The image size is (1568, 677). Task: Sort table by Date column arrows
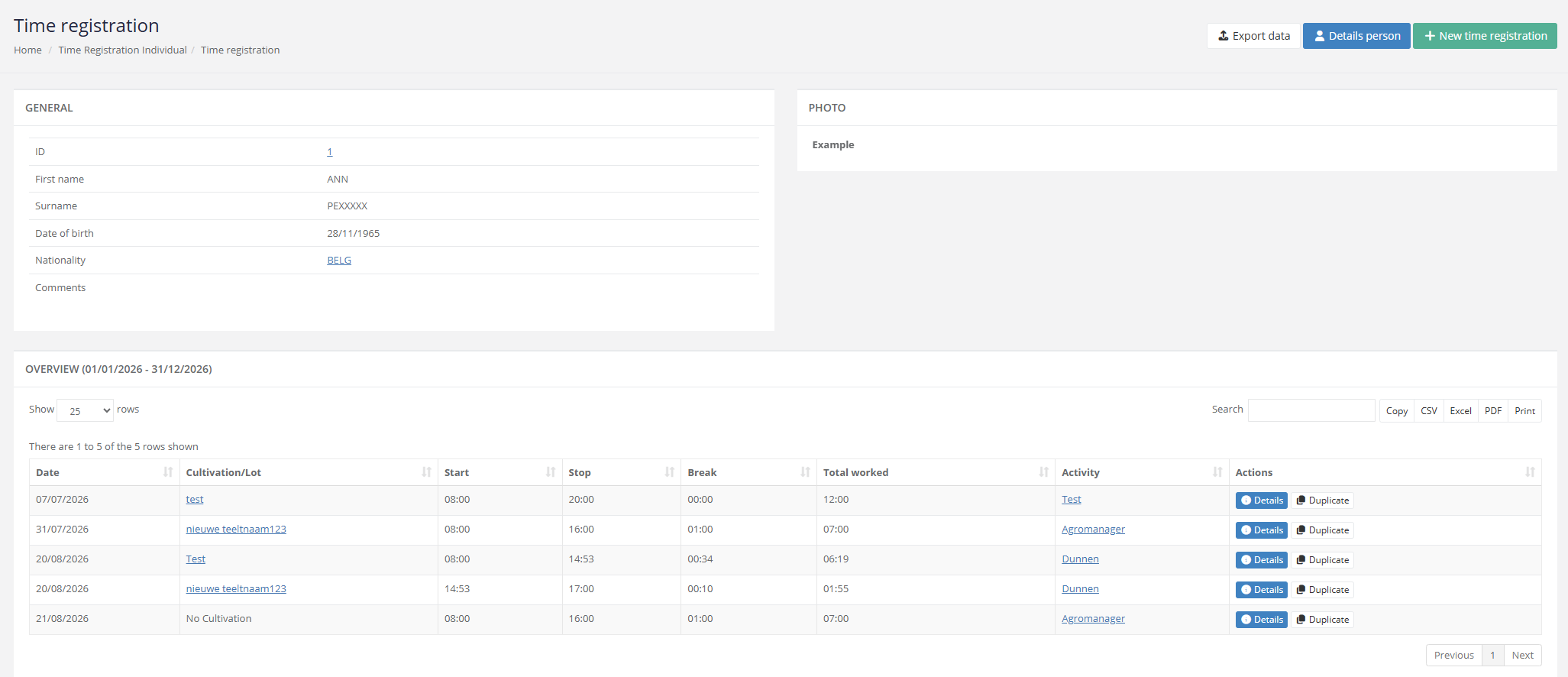point(168,472)
